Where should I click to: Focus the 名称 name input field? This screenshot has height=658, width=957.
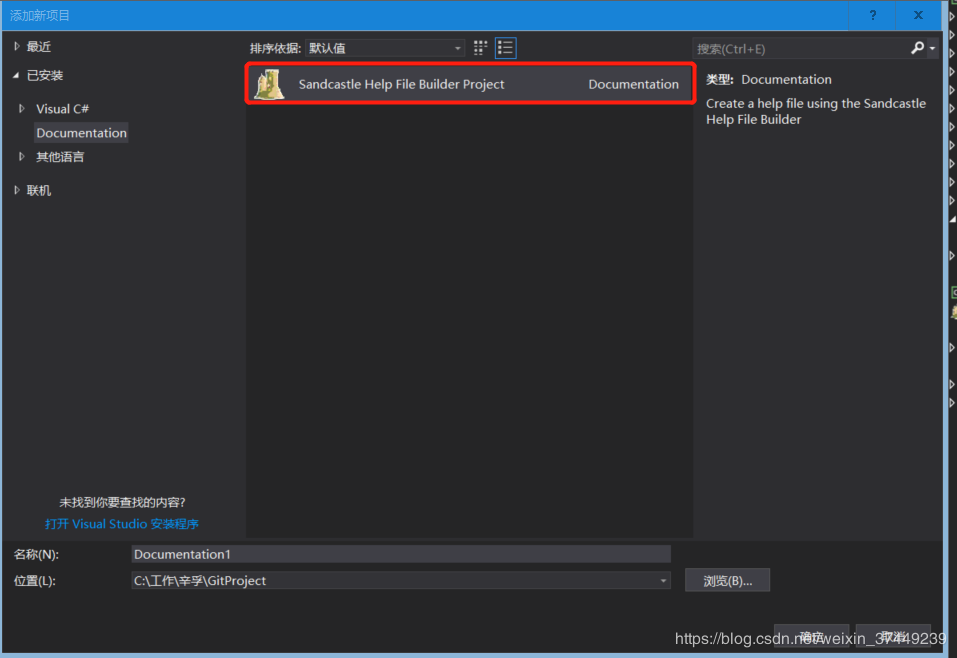click(x=401, y=554)
